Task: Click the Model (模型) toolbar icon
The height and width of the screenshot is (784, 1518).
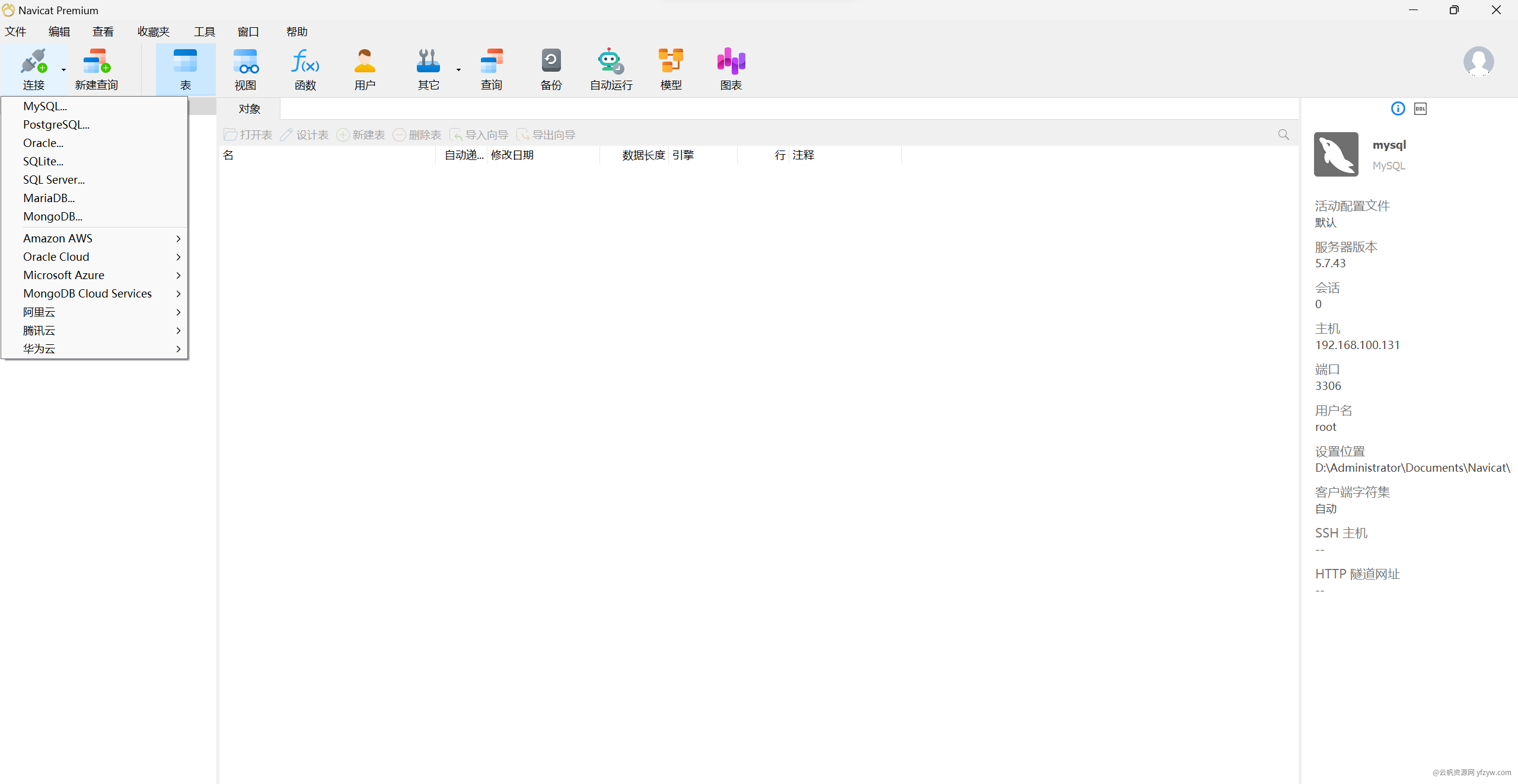Action: coord(671,62)
